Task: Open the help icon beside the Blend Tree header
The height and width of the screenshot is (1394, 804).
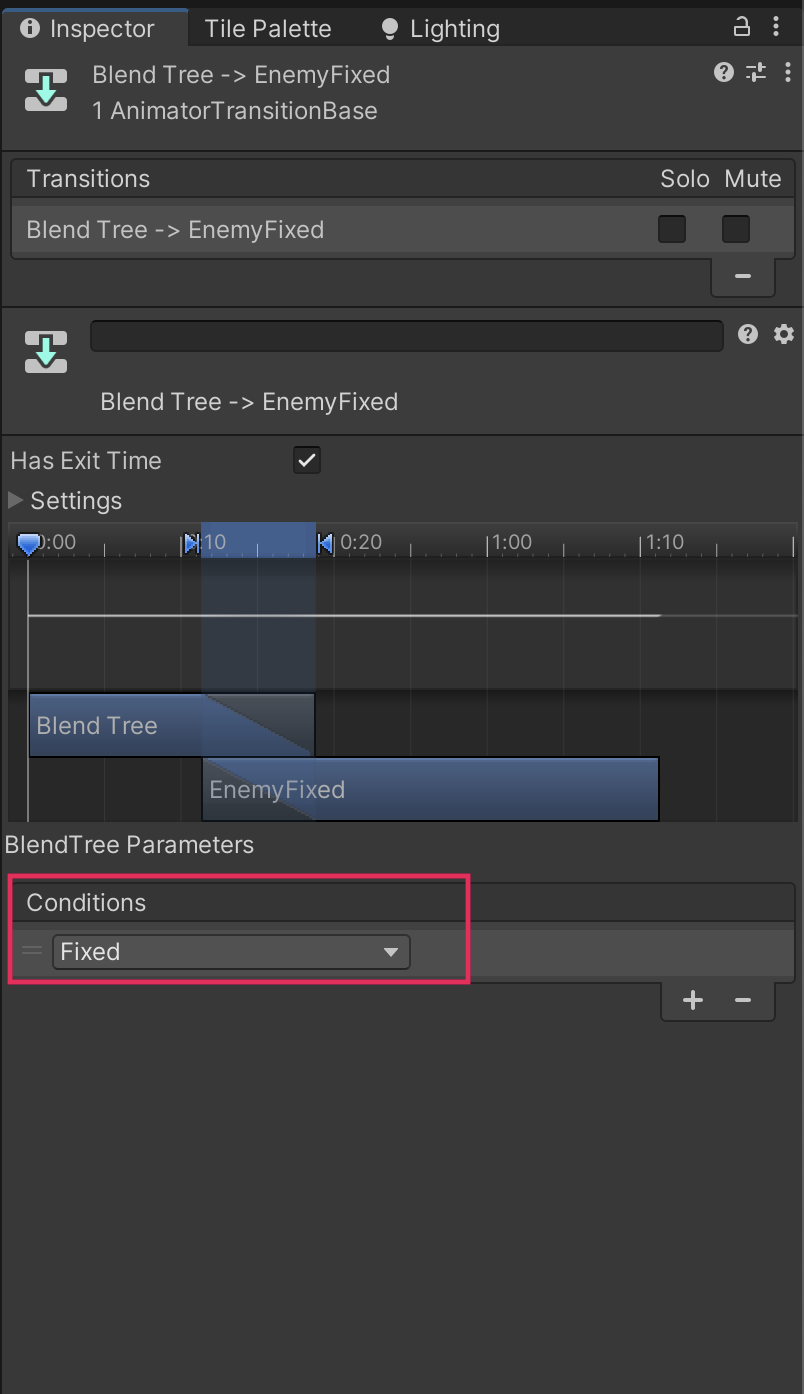Action: point(724,72)
